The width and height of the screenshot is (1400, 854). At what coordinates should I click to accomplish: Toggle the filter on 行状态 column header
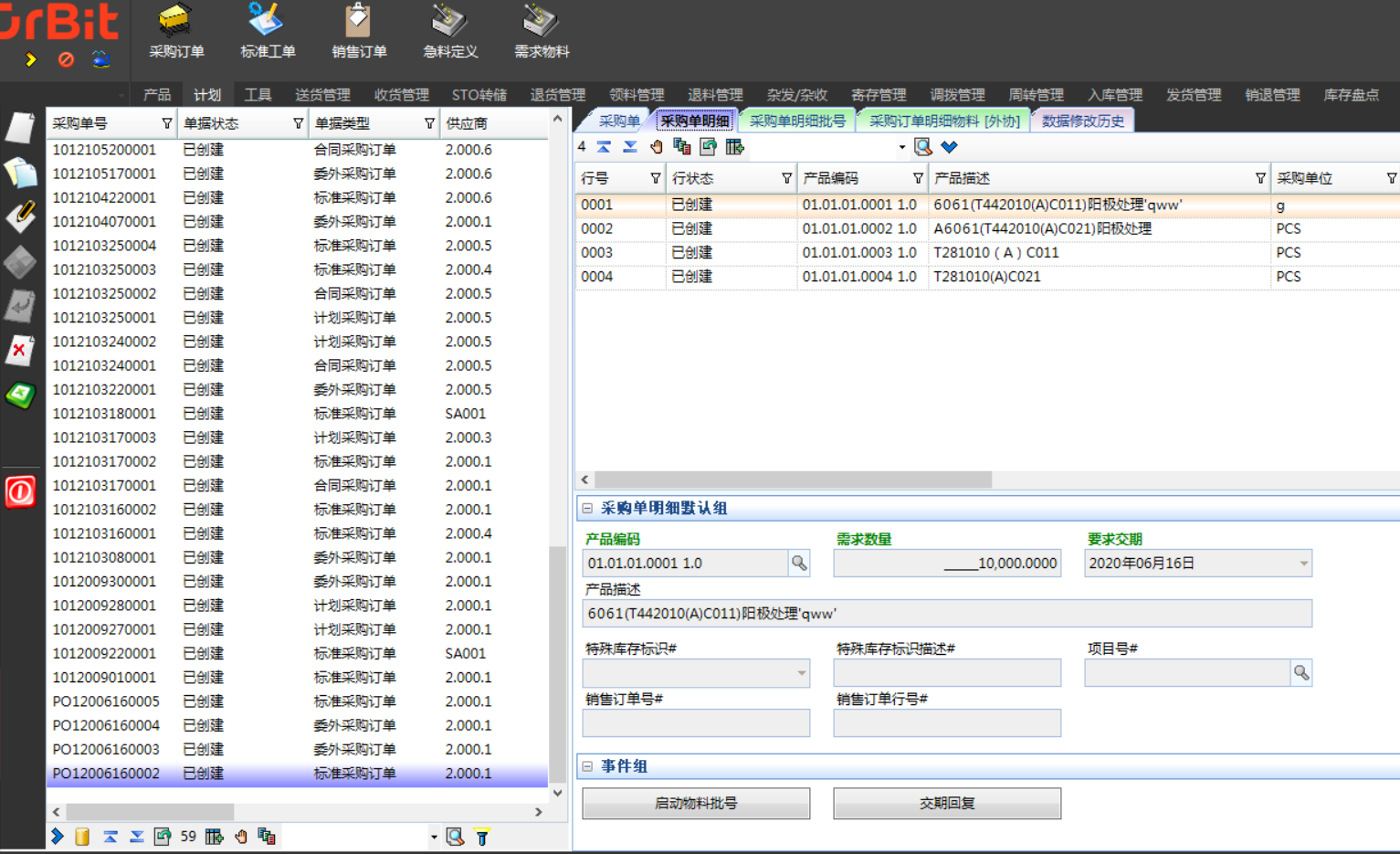[786, 178]
